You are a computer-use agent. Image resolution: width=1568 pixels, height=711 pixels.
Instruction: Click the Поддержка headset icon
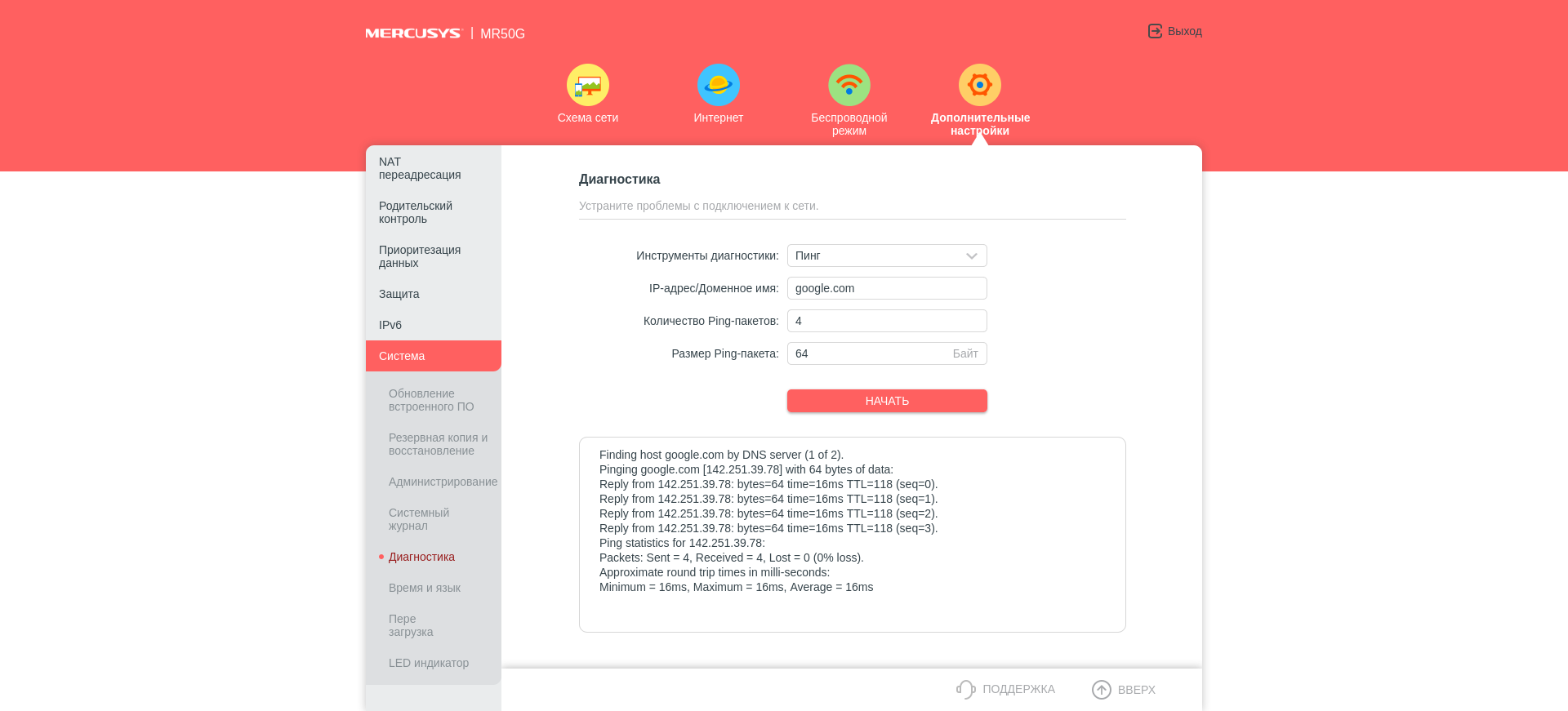[966, 690]
